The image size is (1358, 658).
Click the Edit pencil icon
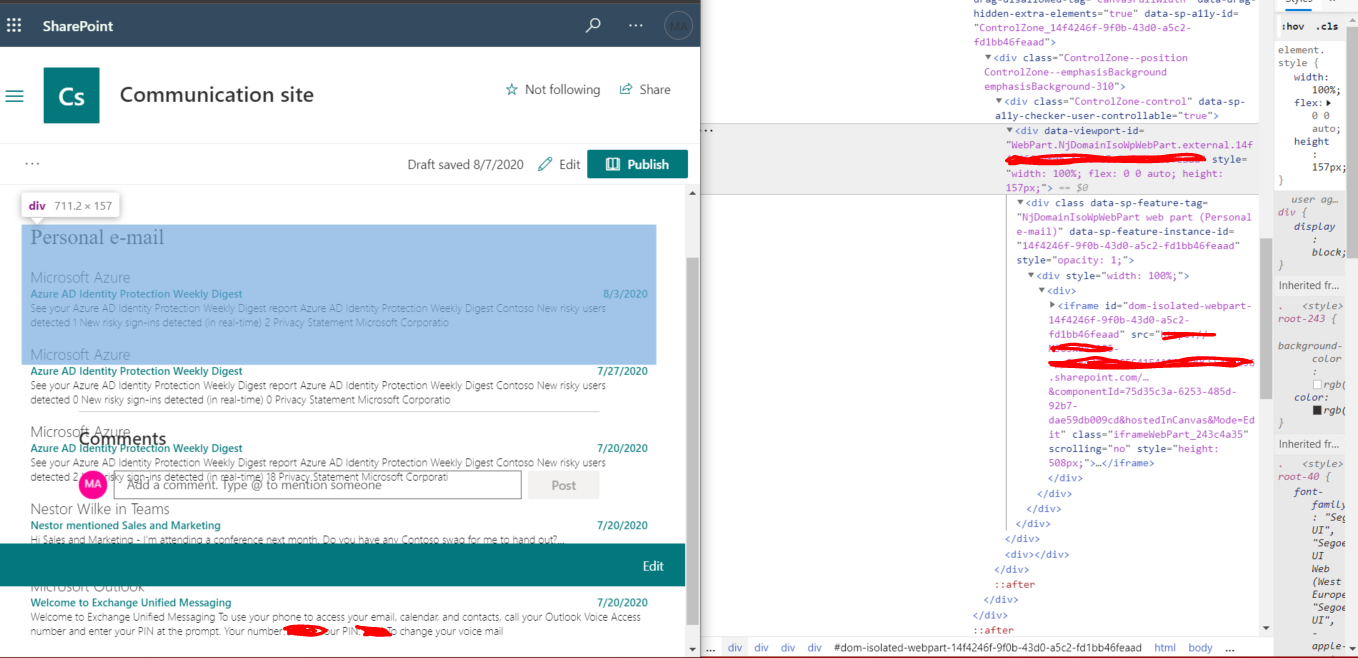coord(544,164)
